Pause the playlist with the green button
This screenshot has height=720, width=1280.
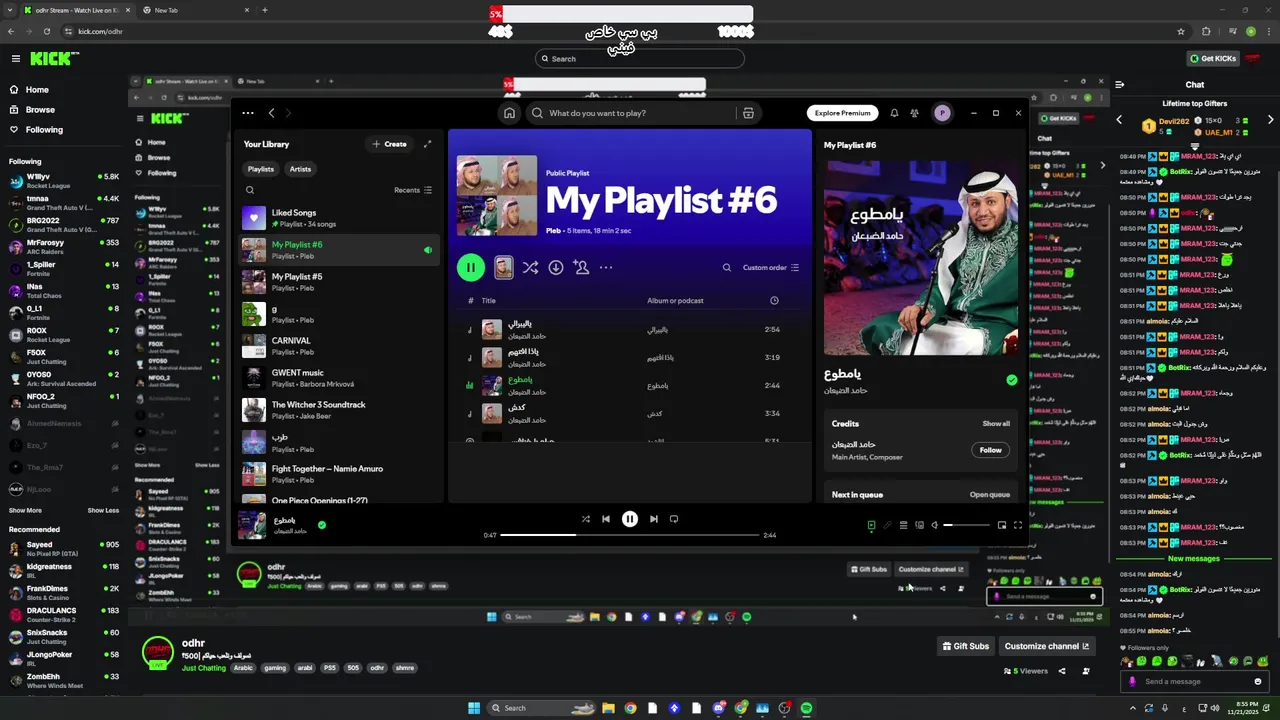(470, 267)
